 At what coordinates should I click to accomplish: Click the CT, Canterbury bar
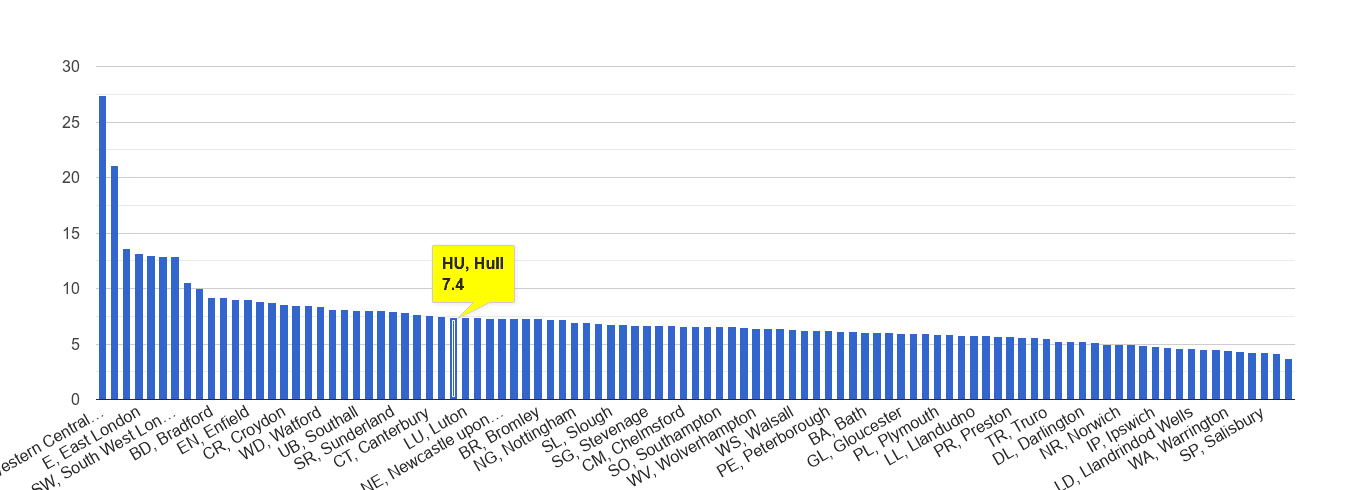pos(429,358)
